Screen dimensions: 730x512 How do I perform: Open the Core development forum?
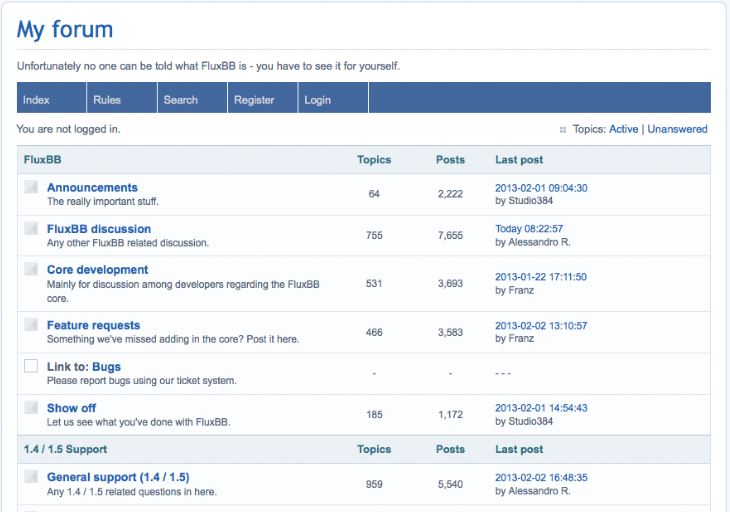(97, 270)
